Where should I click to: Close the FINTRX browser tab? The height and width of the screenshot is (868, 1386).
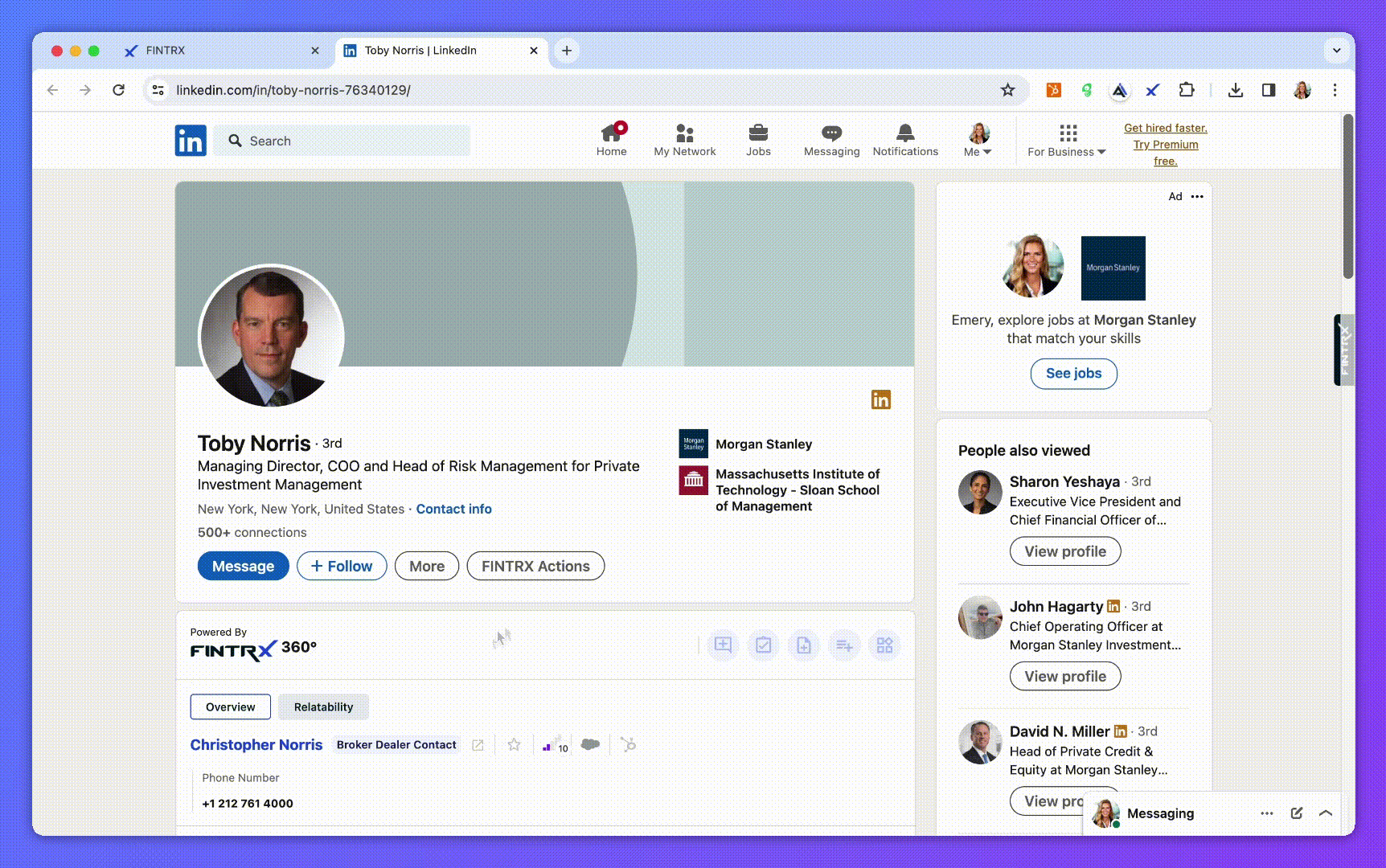click(x=315, y=50)
